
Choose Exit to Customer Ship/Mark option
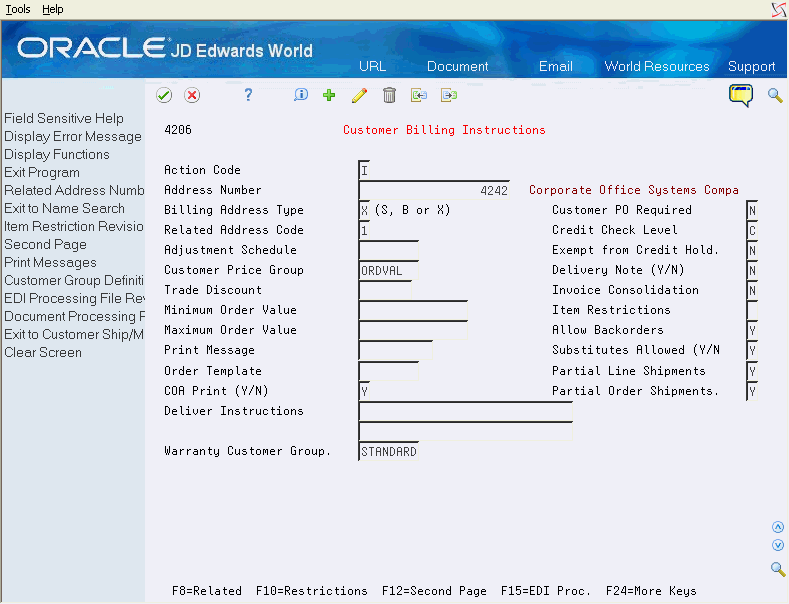pyautogui.click(x=74, y=334)
